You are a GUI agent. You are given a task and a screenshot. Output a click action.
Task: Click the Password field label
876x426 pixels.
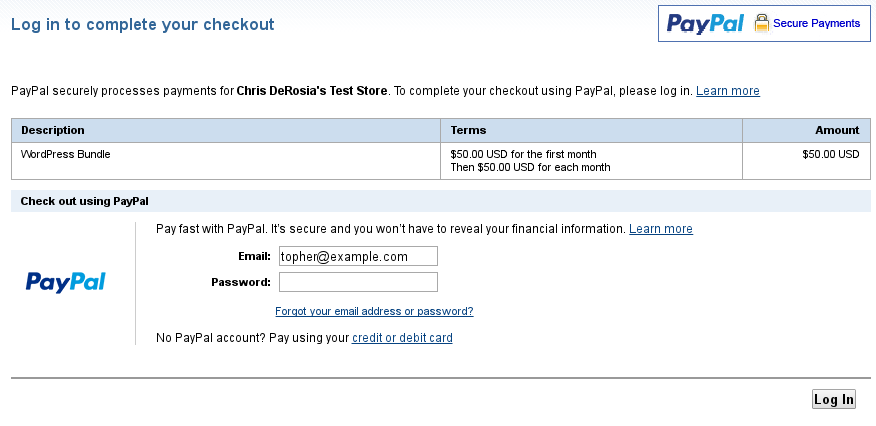(241, 282)
